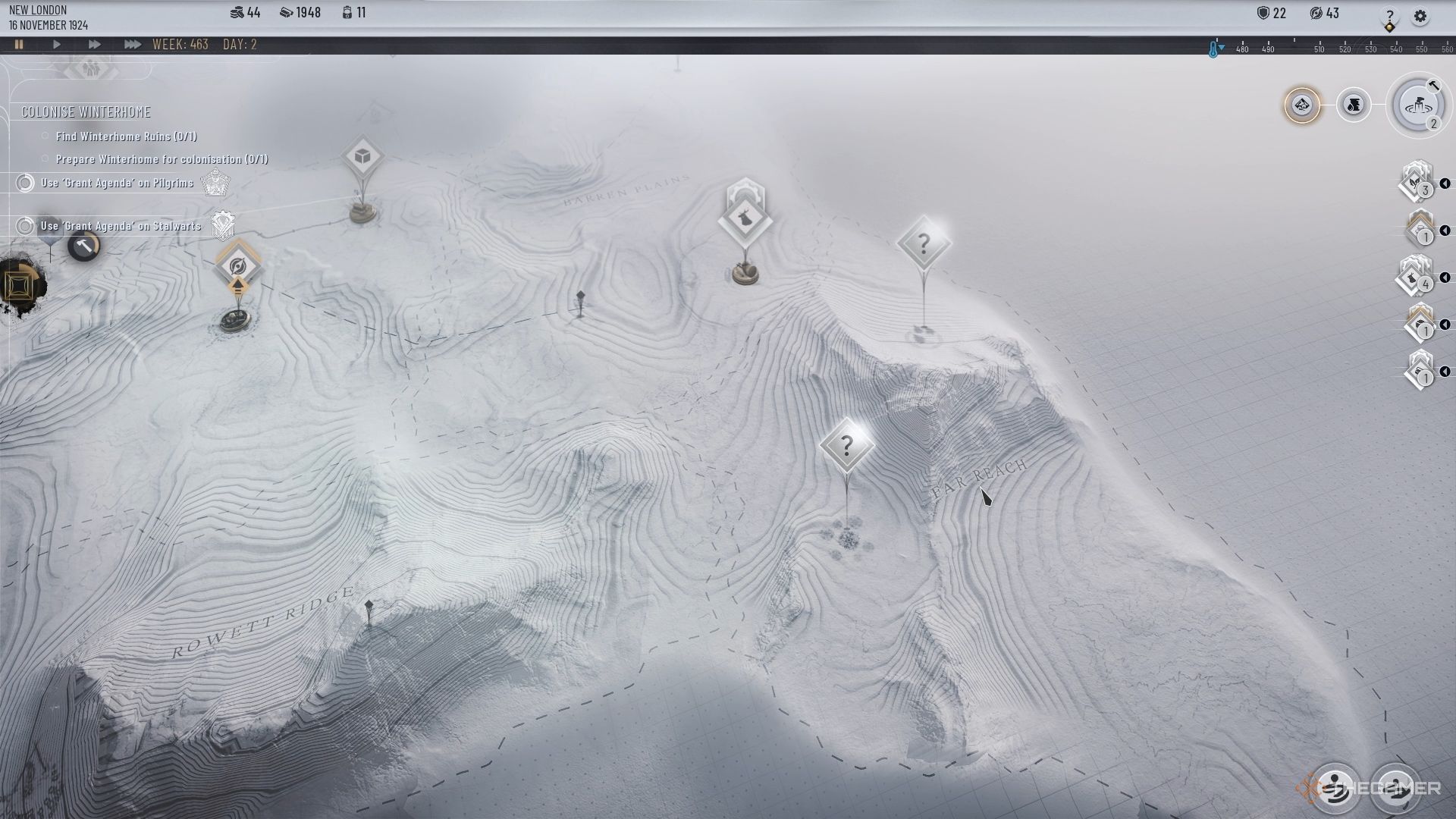Open the large city generator button
Screen dimensions: 1456x819
[1419, 106]
